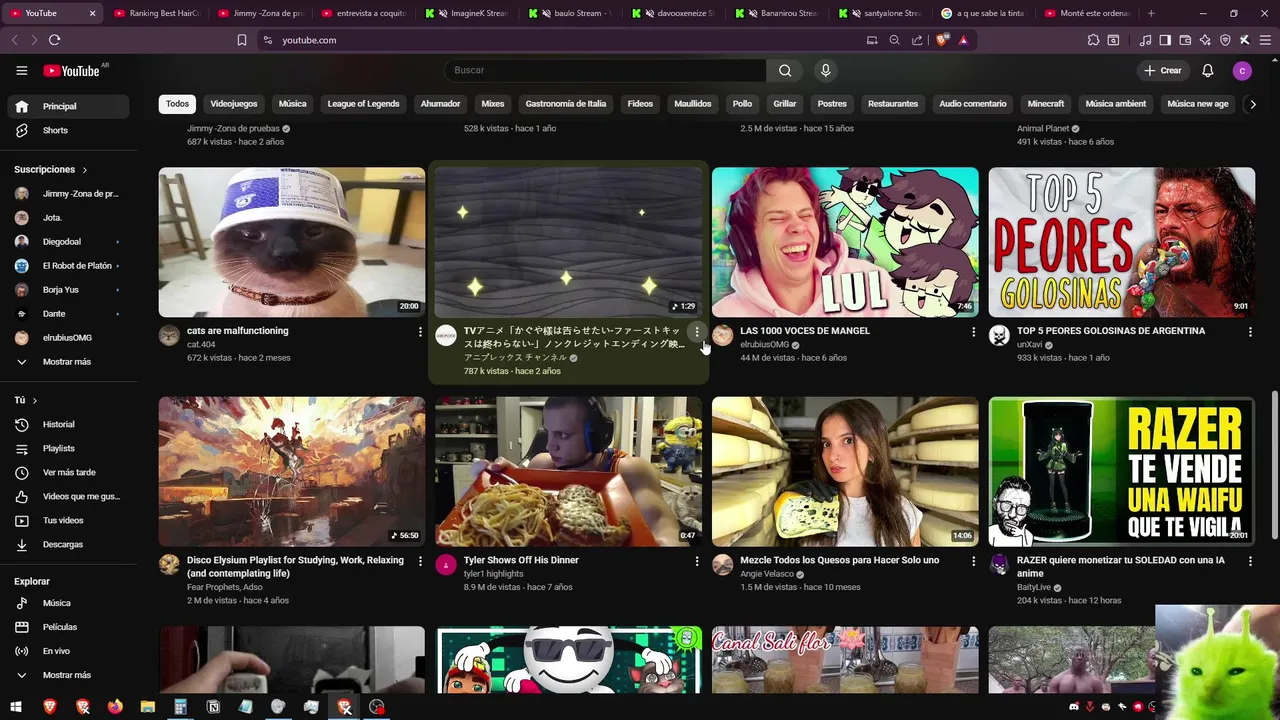Focus the Buscar search field
Image resolution: width=1280 pixels, height=720 pixels.
tap(605, 70)
